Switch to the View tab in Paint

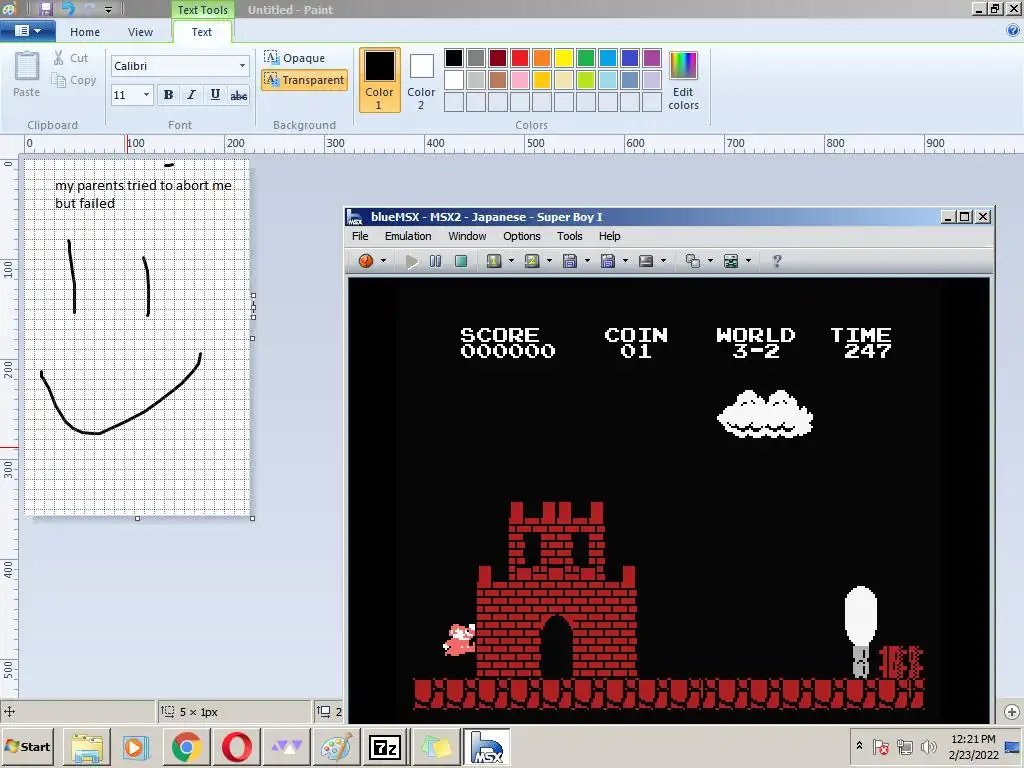point(140,32)
